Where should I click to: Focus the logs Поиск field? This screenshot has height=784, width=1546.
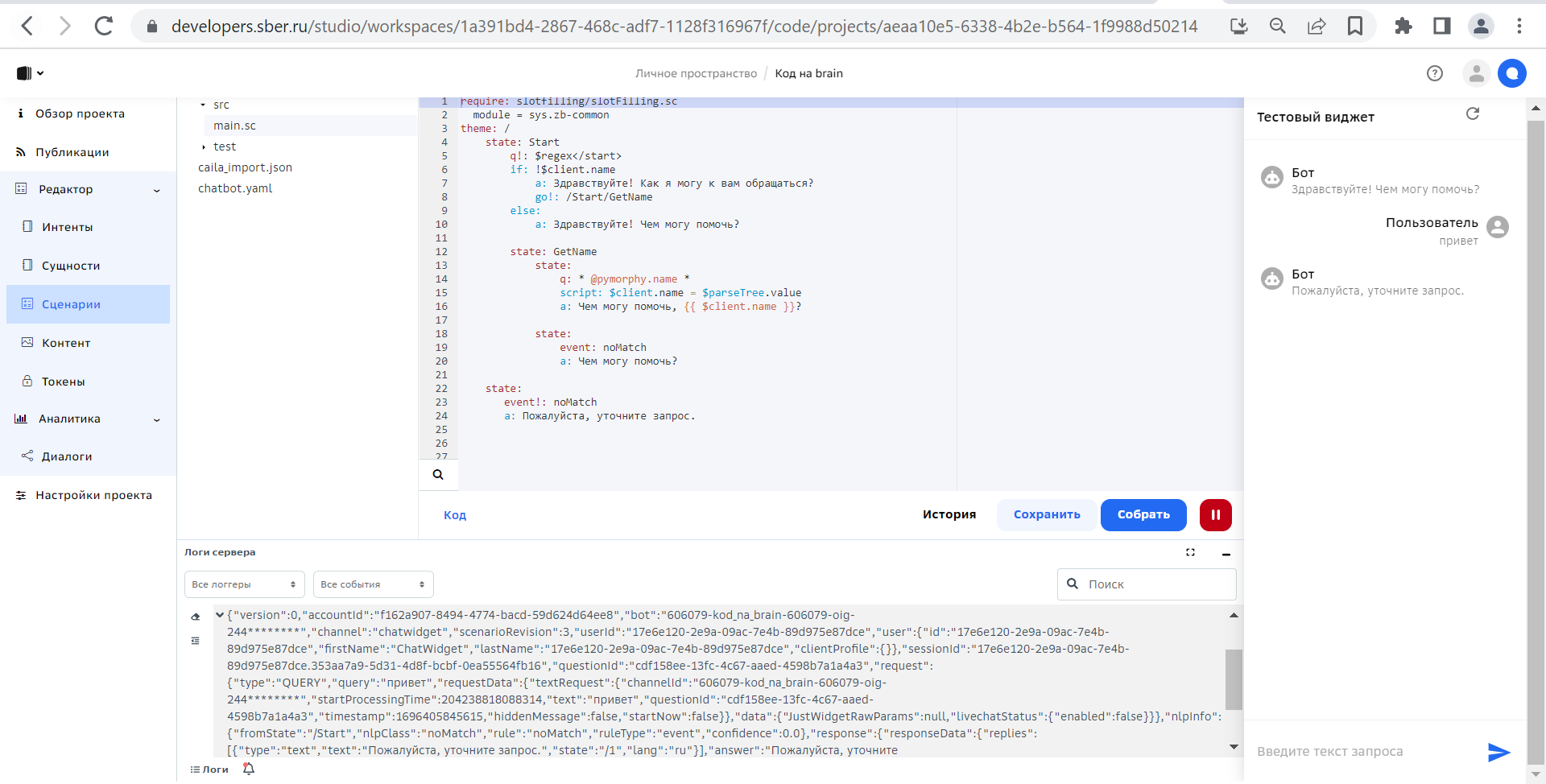[1147, 584]
